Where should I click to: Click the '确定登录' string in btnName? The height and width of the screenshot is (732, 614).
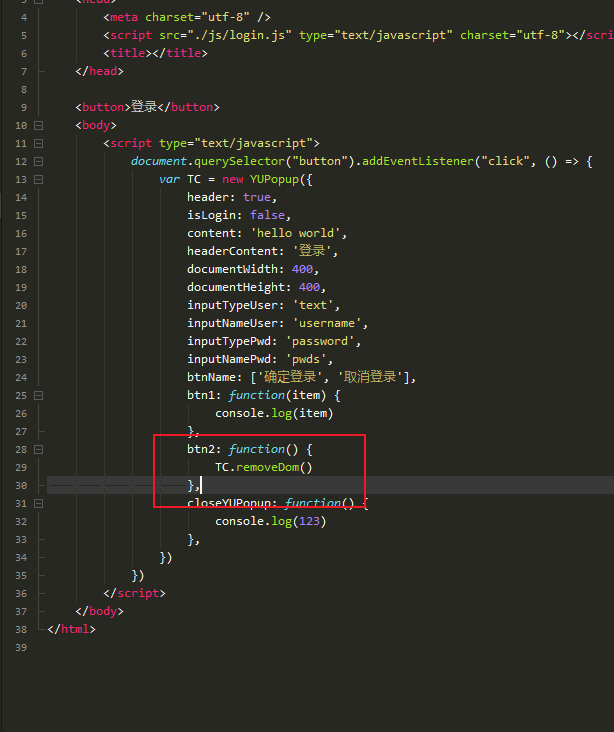[x=290, y=377]
